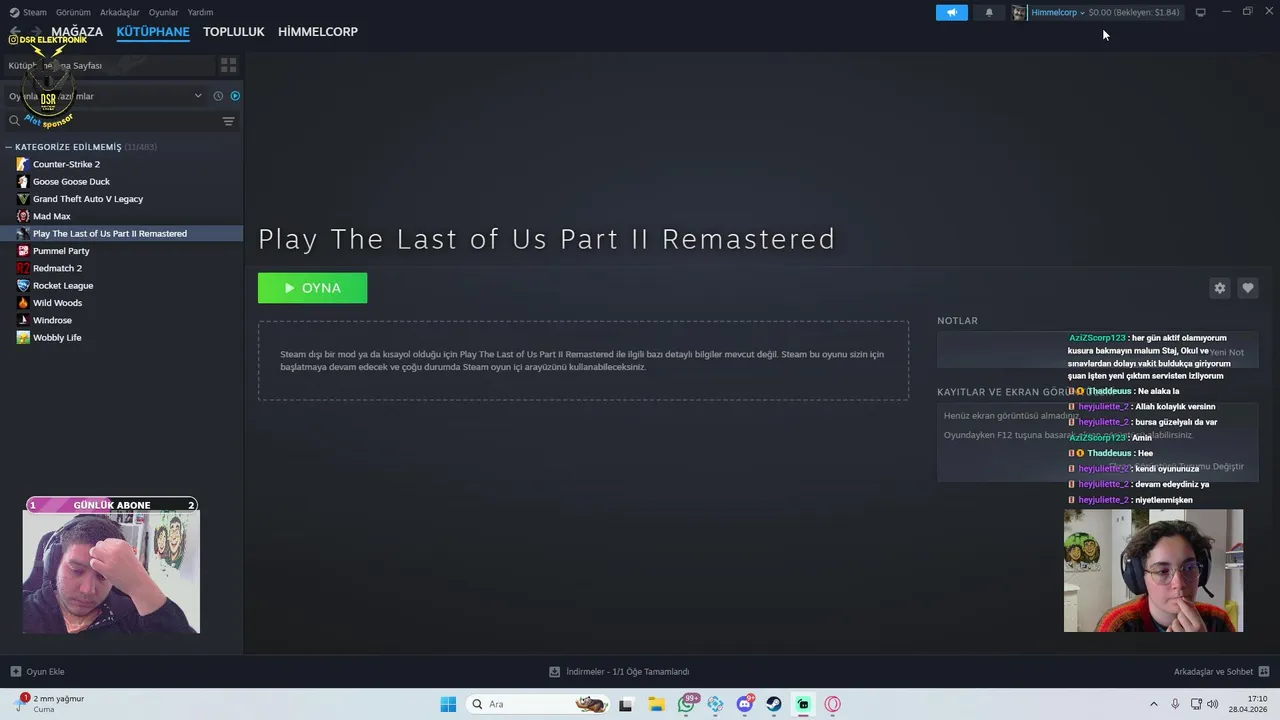Click the plus icon beside Oyun Ekle
1280x720 pixels.
coord(15,671)
